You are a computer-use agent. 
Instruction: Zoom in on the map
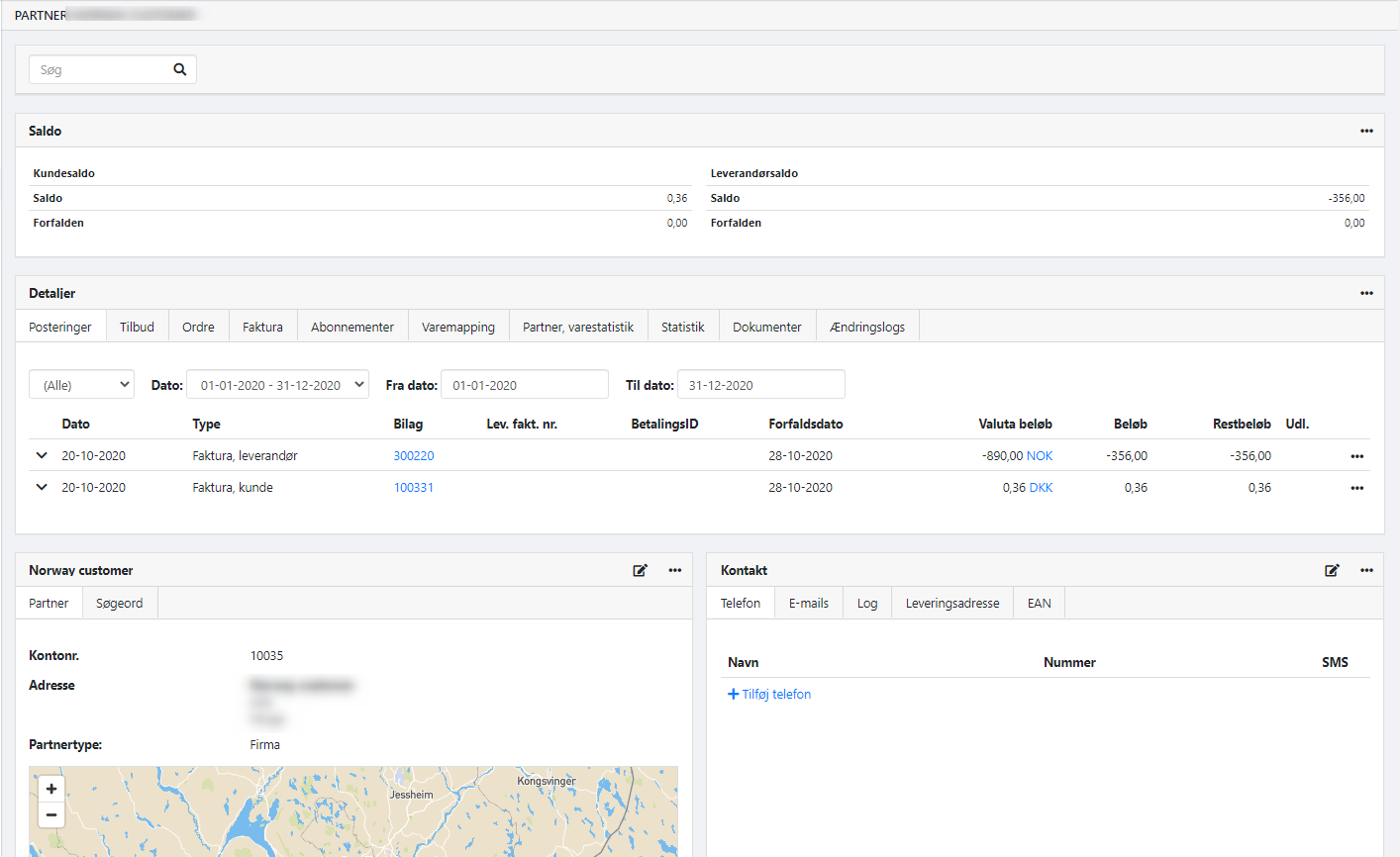click(51, 789)
